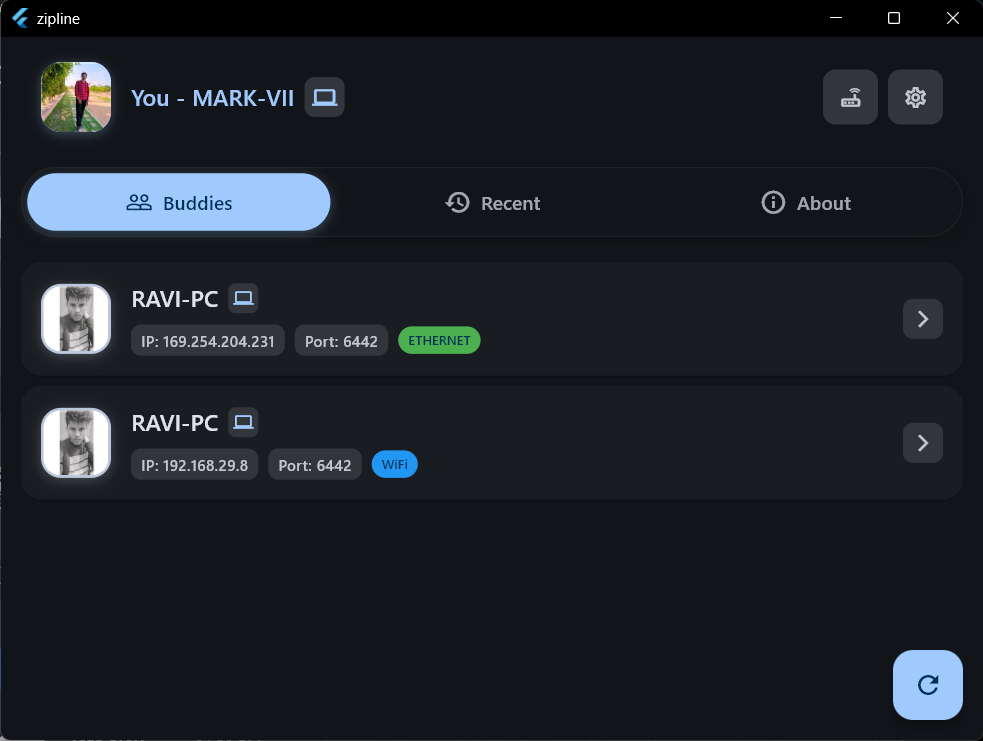
Task: Click laptop icon on WiFi RAVI-PC entry
Action: click(x=243, y=422)
